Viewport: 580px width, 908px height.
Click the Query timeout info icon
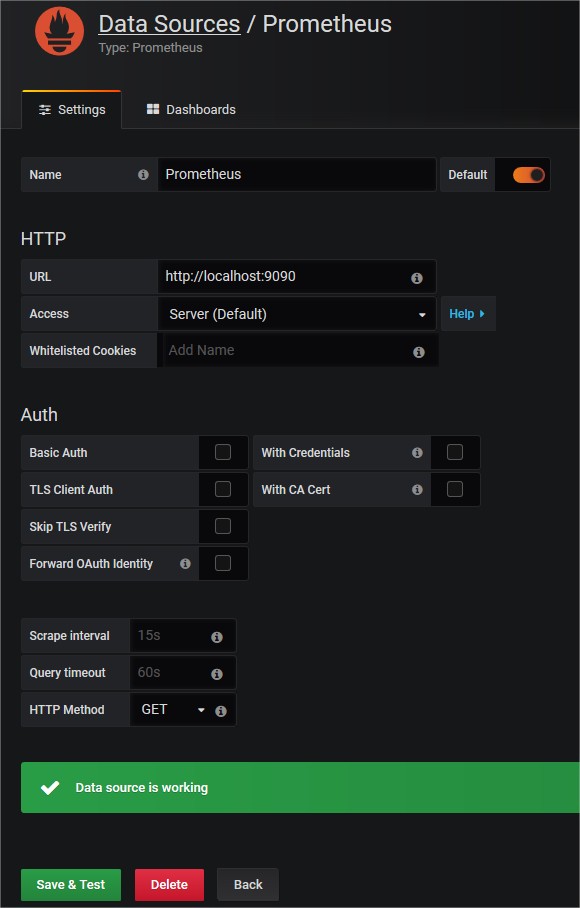(216, 674)
